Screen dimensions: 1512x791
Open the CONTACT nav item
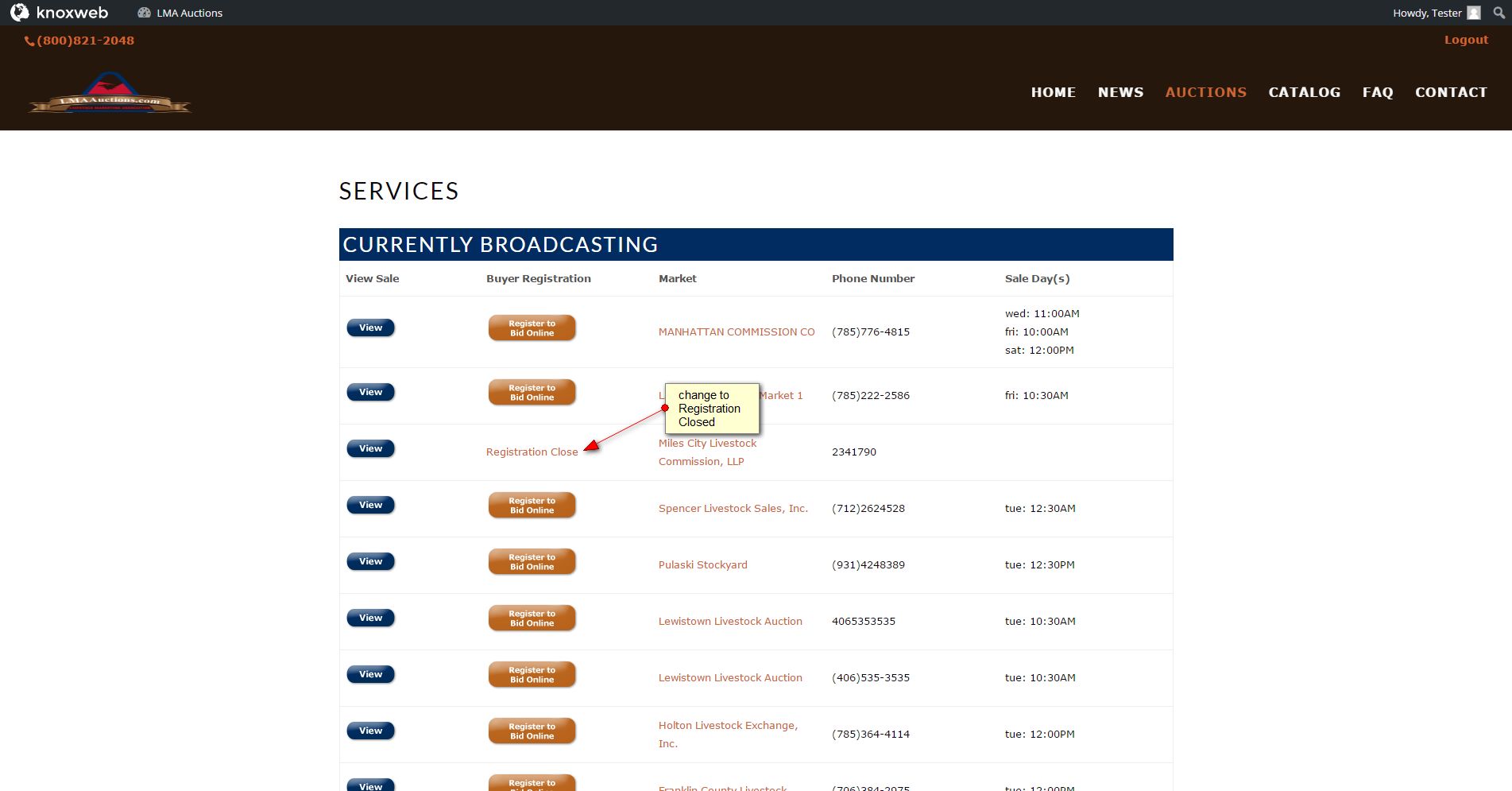[1451, 92]
